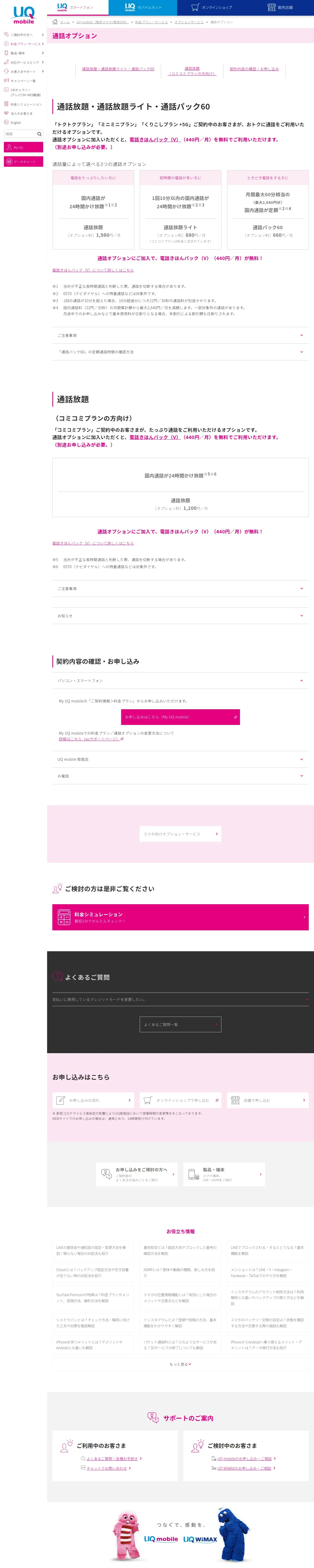This screenshot has height=1568, width=314.
Task: Open the オンラインショップ tab
Action: (212, 7)
